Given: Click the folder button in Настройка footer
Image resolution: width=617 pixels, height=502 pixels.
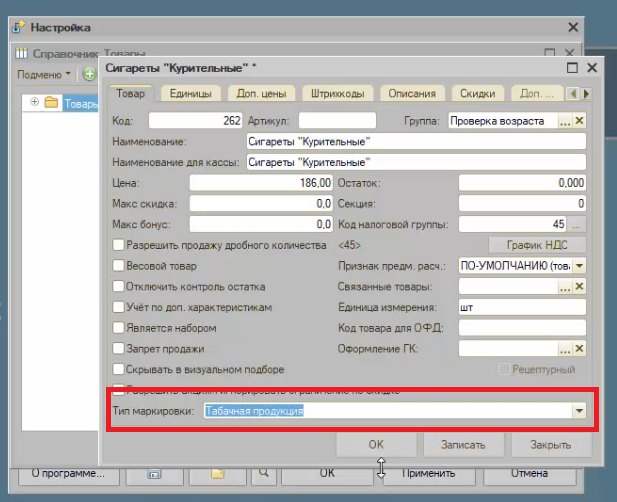Looking at the screenshot, I should click(x=218, y=474).
